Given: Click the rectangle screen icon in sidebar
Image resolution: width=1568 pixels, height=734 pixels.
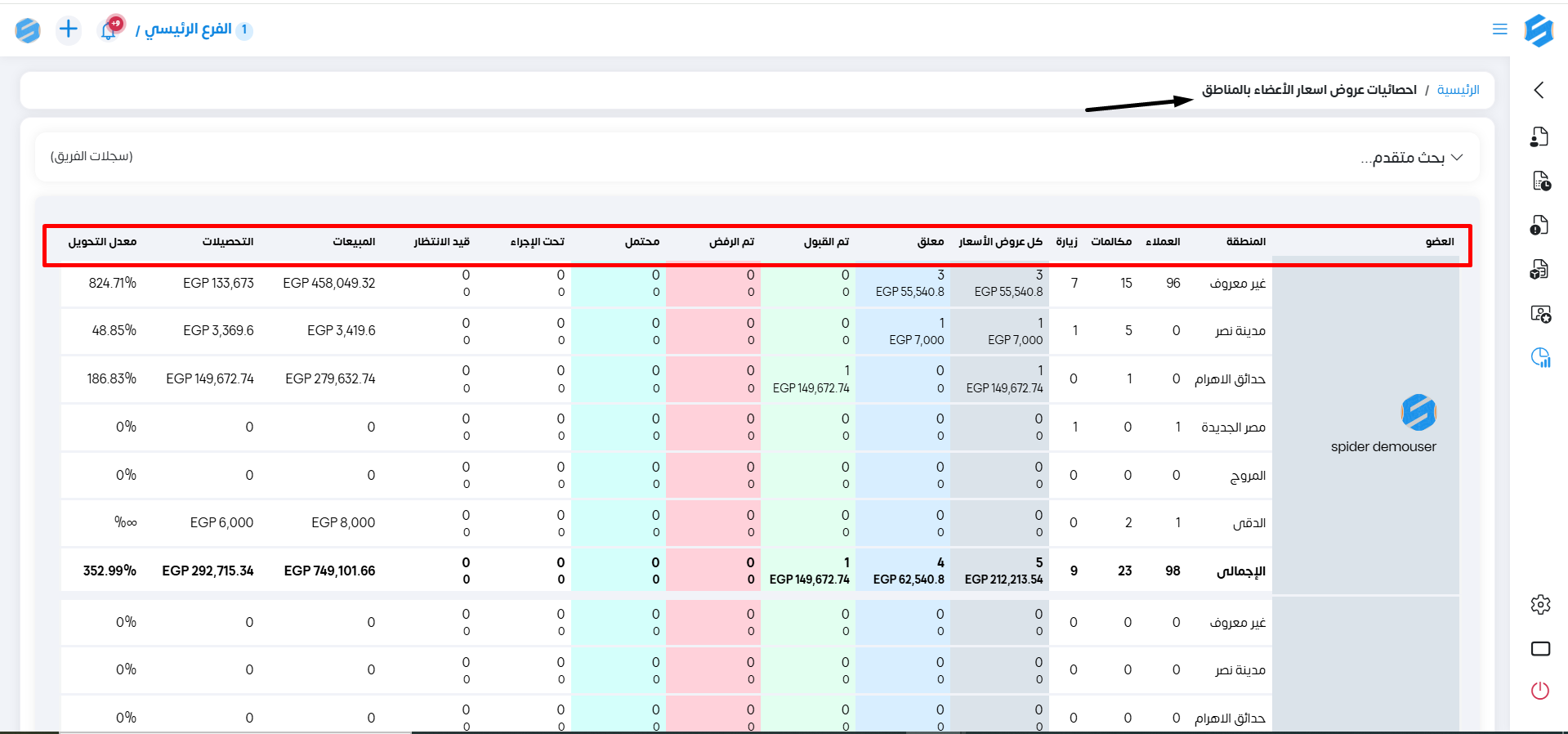Looking at the screenshot, I should (x=1540, y=649).
